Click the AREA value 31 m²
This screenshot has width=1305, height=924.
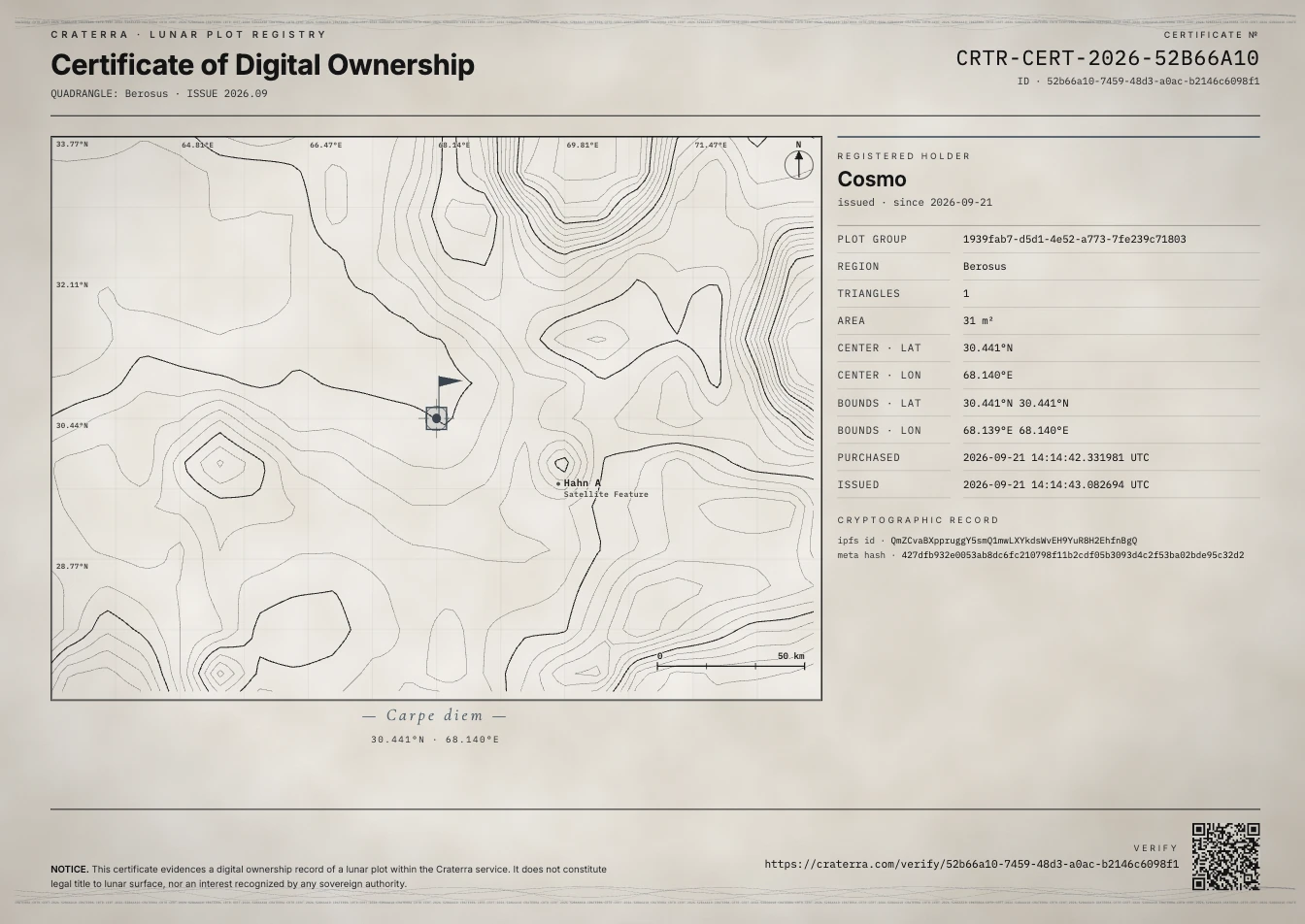978,320
